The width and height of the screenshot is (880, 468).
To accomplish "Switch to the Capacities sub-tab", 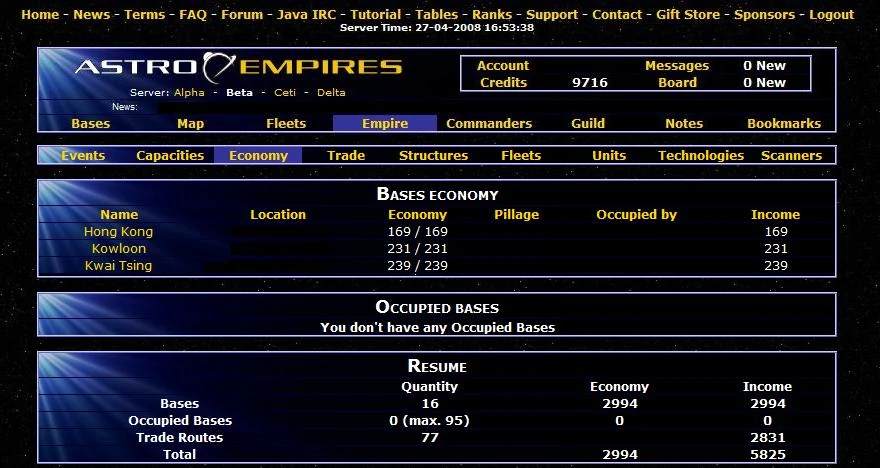I will point(170,155).
